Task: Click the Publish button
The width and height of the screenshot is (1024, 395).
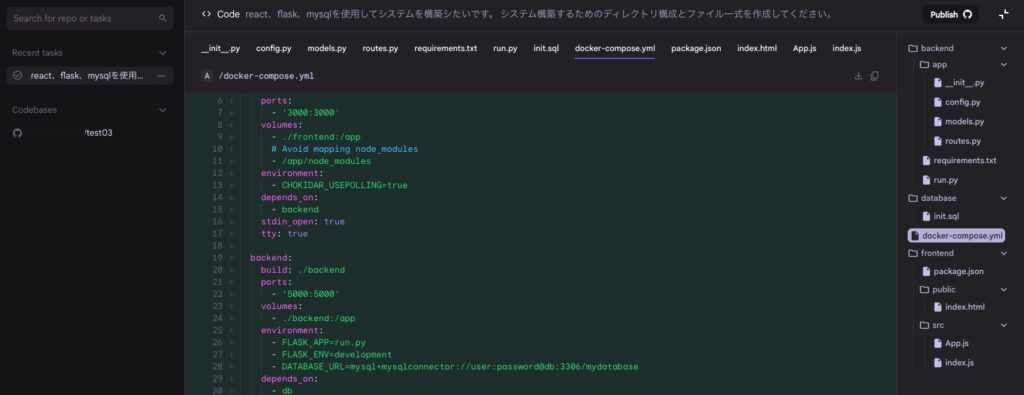Action: point(950,14)
